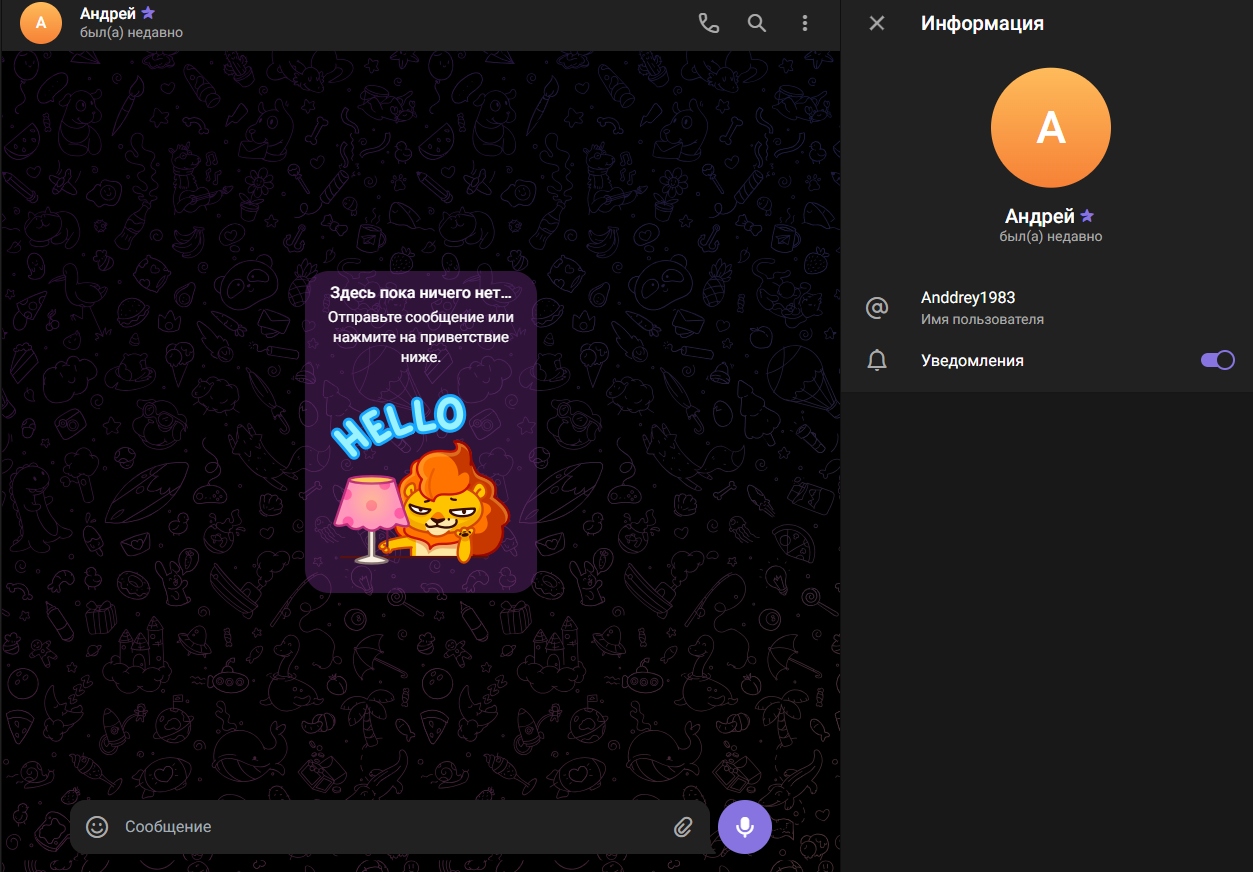This screenshot has width=1253, height=872.
Task: Copy the username Anddrey1983
Action: coord(967,298)
